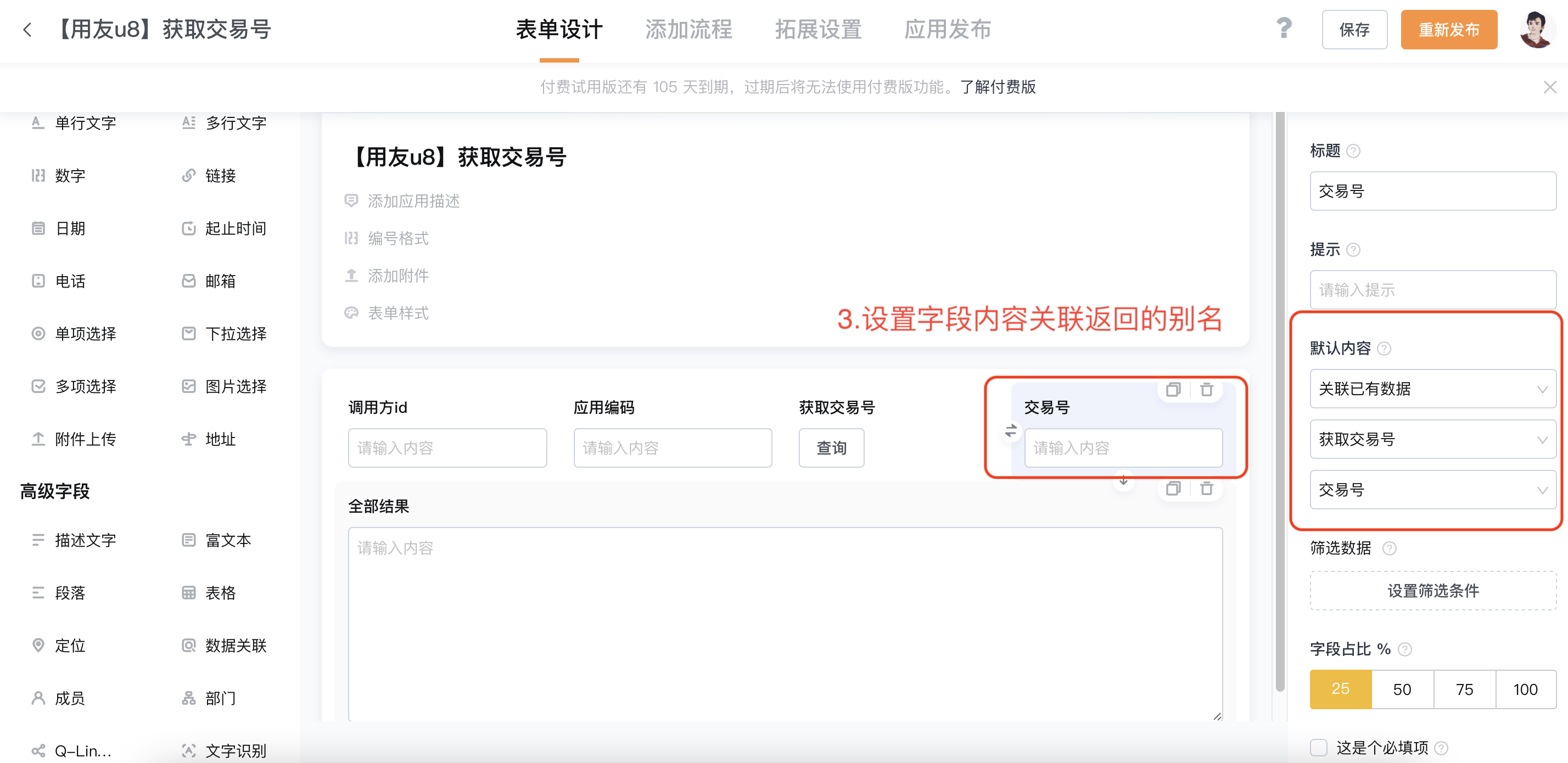Delete the 全部结果 field

[1206, 488]
